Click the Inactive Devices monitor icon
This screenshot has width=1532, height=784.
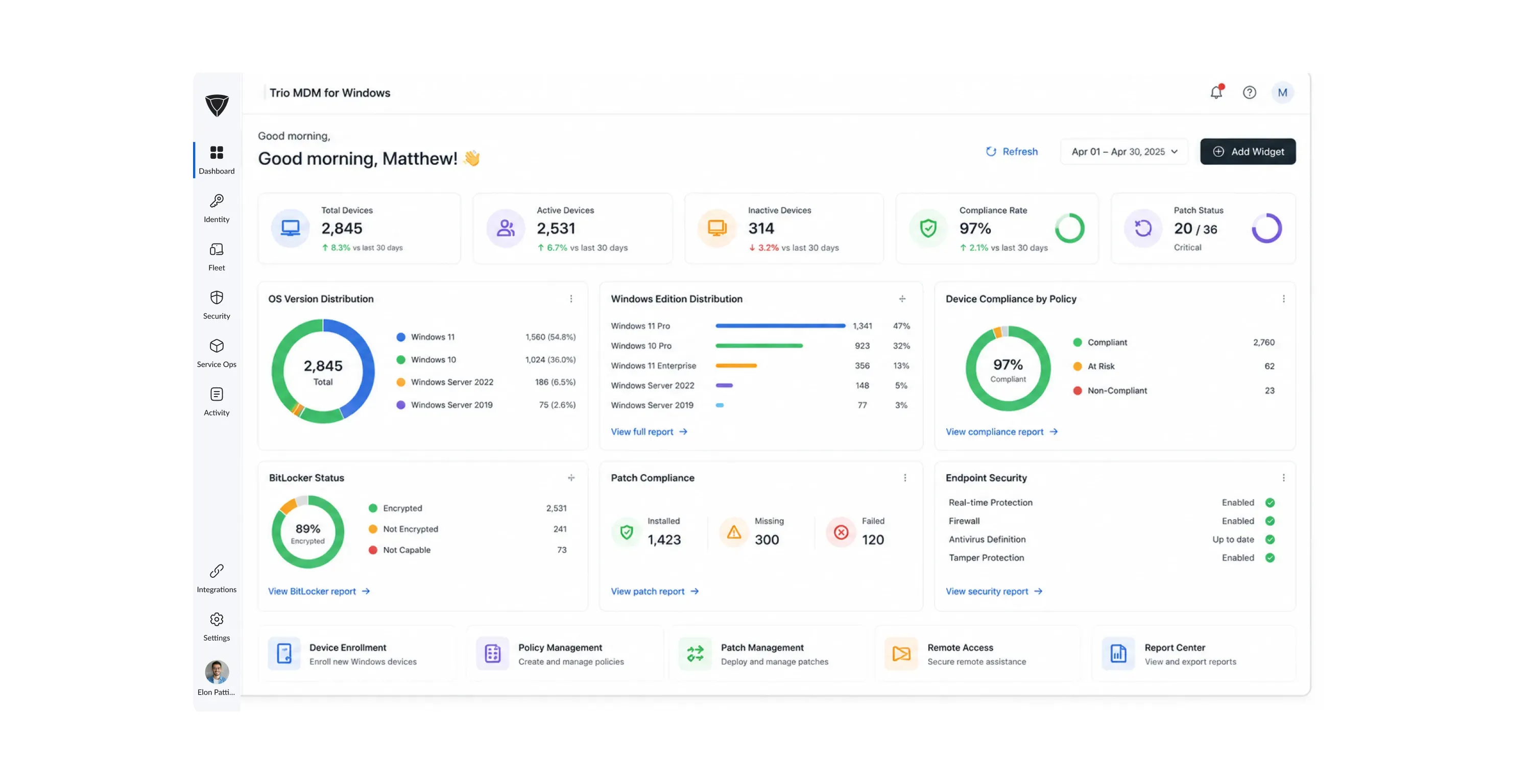coord(716,228)
